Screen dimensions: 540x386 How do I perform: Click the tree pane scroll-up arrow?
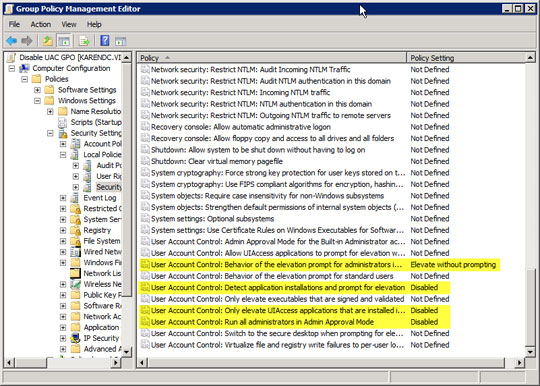pyautogui.click(x=126, y=57)
